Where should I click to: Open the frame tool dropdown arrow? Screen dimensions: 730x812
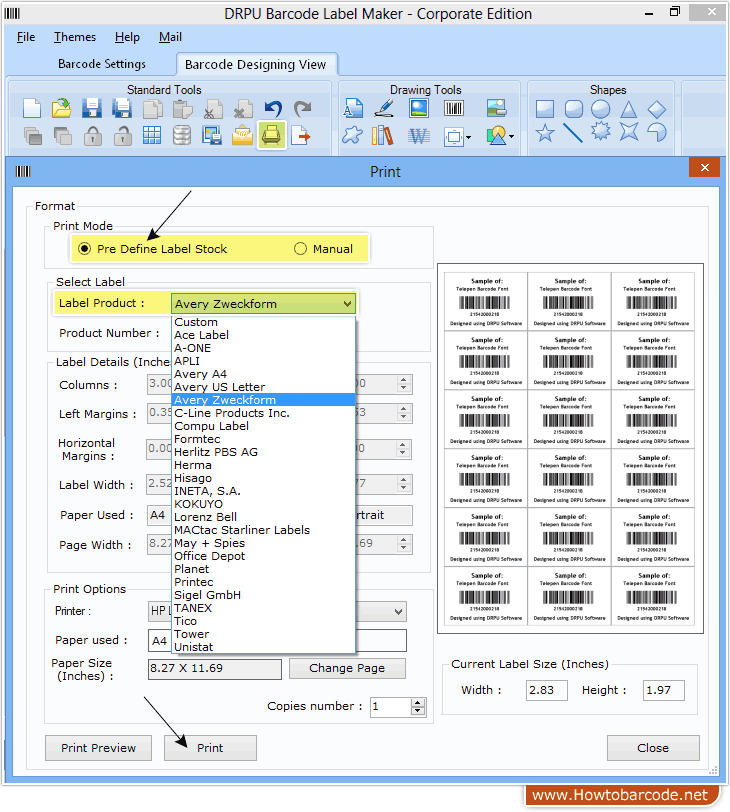coord(469,137)
